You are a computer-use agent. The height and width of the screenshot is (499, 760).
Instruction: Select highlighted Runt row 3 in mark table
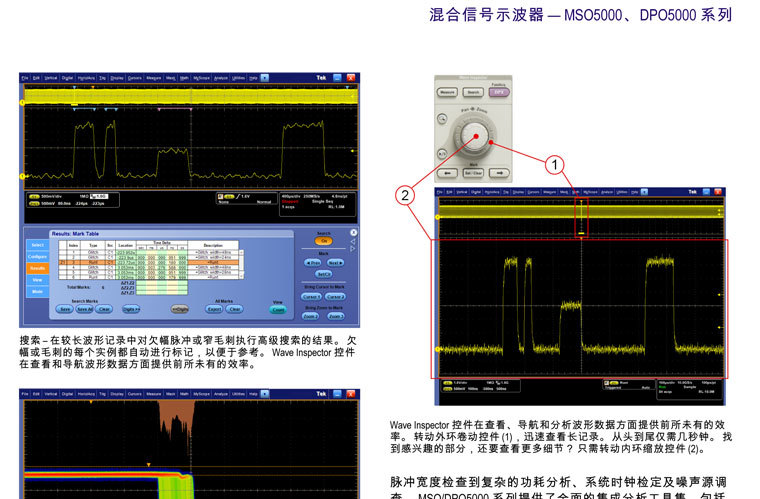(149, 263)
